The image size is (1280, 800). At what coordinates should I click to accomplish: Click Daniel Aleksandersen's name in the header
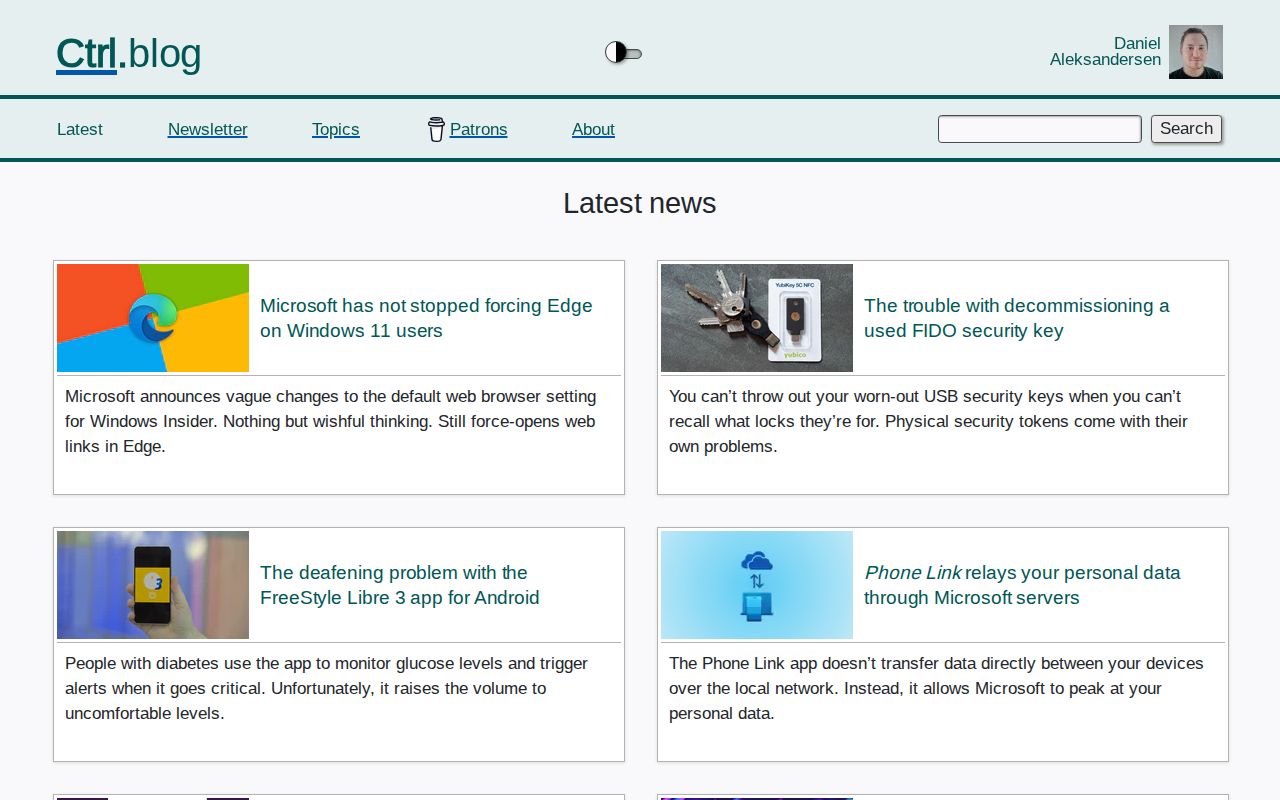(x=1105, y=51)
